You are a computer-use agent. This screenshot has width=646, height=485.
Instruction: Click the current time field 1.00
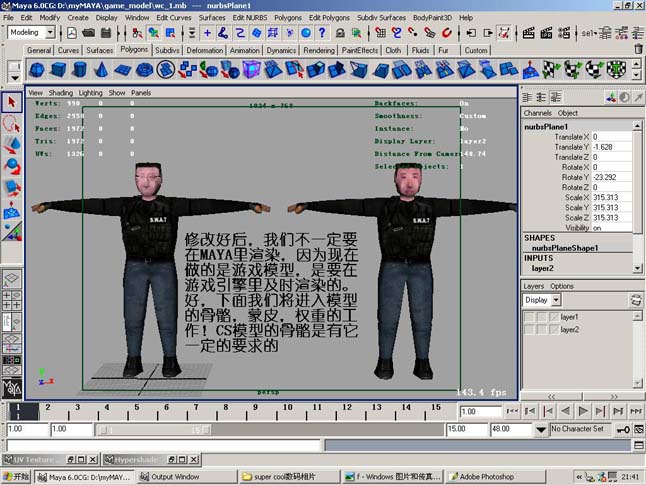[480, 411]
